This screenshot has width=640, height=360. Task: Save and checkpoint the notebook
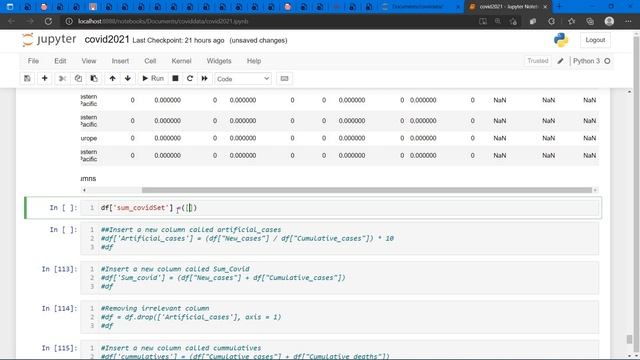[27, 78]
